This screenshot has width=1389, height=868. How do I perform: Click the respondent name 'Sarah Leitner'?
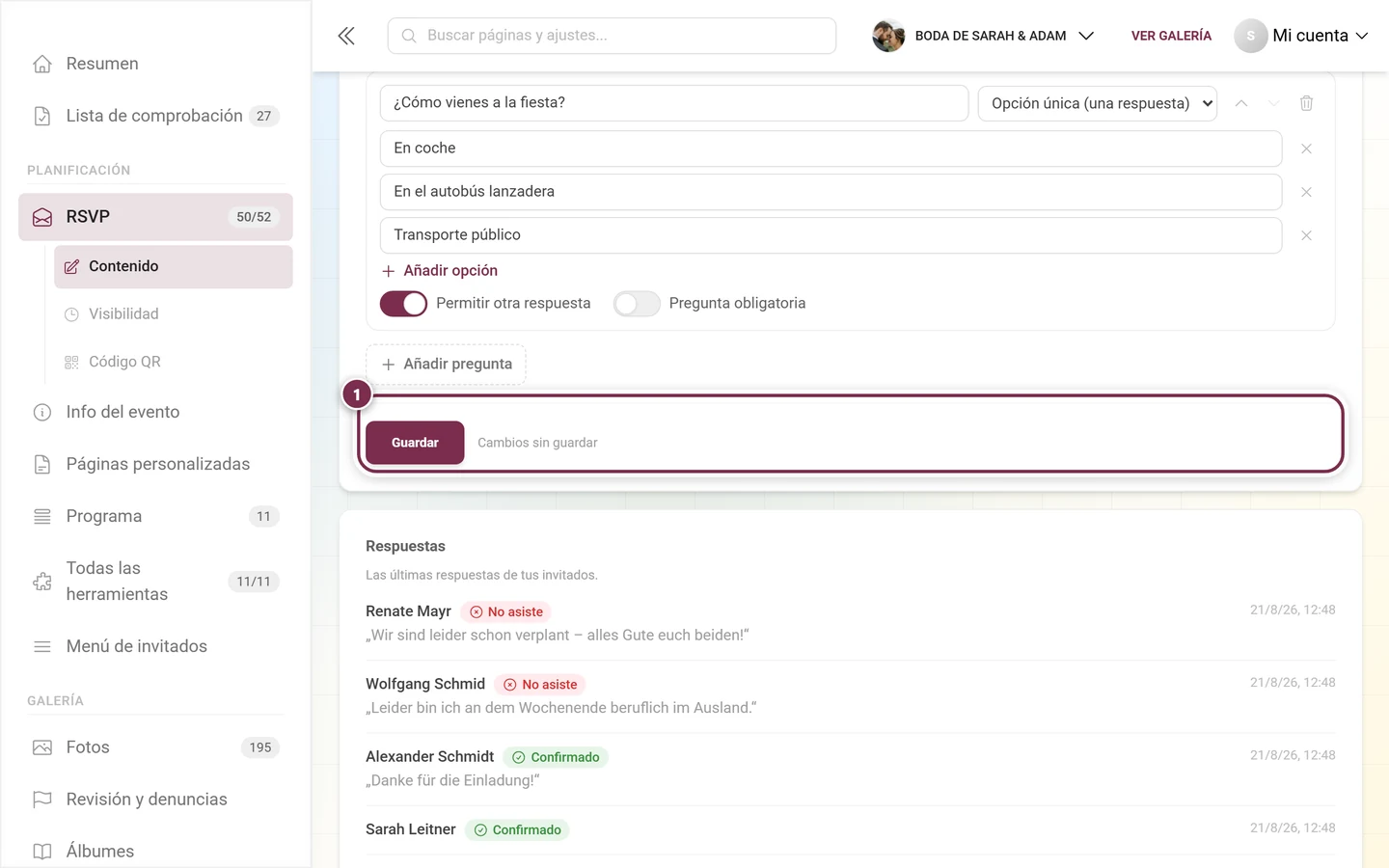410,829
